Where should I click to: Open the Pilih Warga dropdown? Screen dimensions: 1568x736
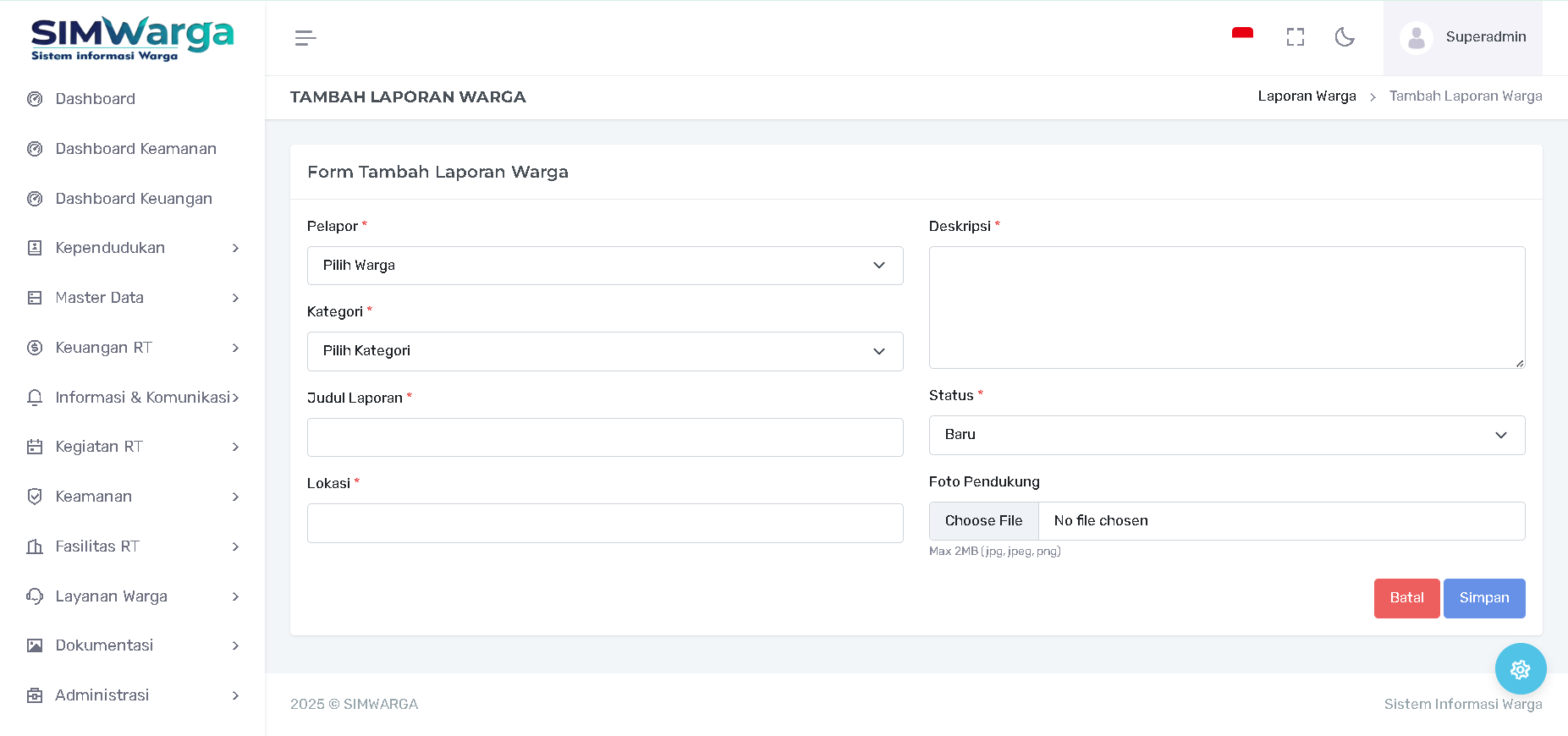(x=604, y=266)
